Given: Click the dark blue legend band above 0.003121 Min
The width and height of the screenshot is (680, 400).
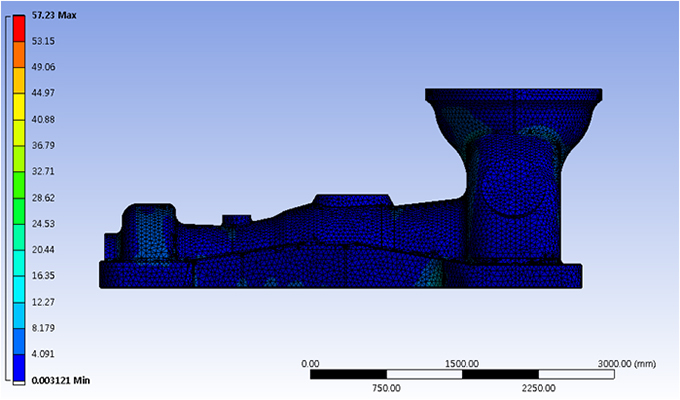Looking at the screenshot, I should click(x=19, y=368).
